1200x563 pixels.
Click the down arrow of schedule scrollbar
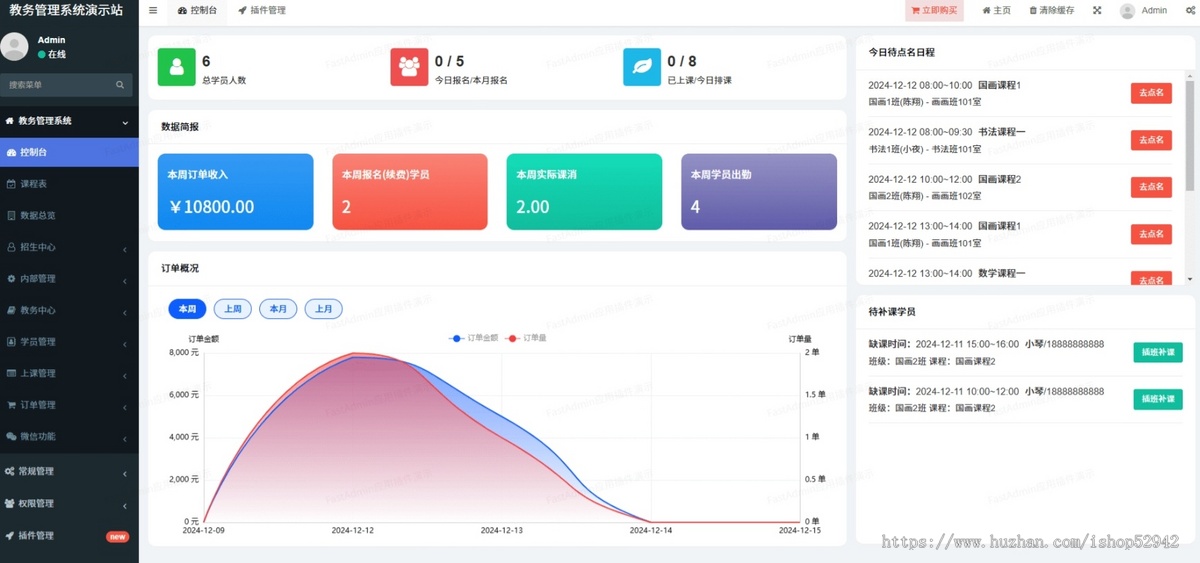(x=1190, y=279)
